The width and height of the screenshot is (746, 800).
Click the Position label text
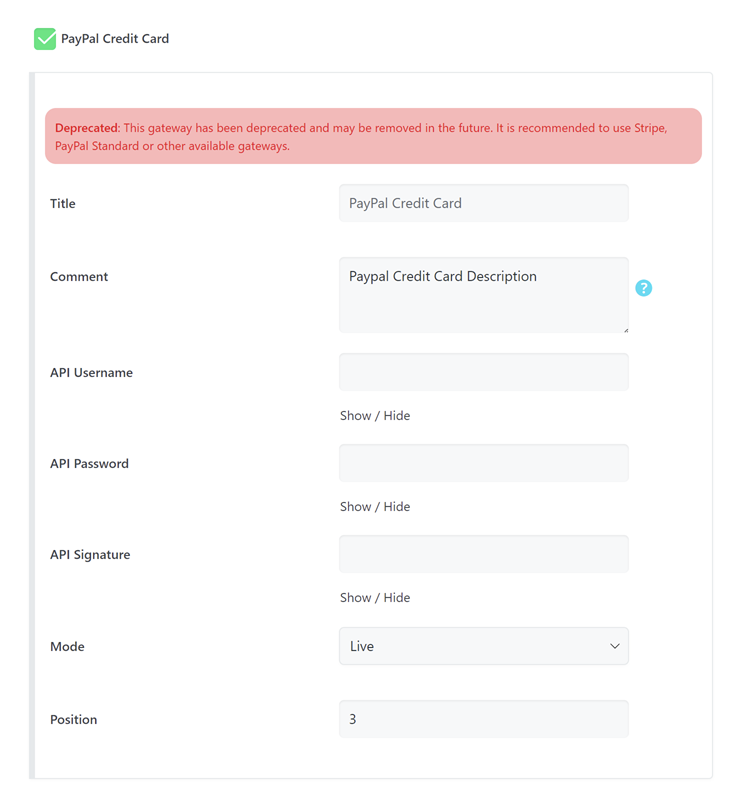click(74, 720)
